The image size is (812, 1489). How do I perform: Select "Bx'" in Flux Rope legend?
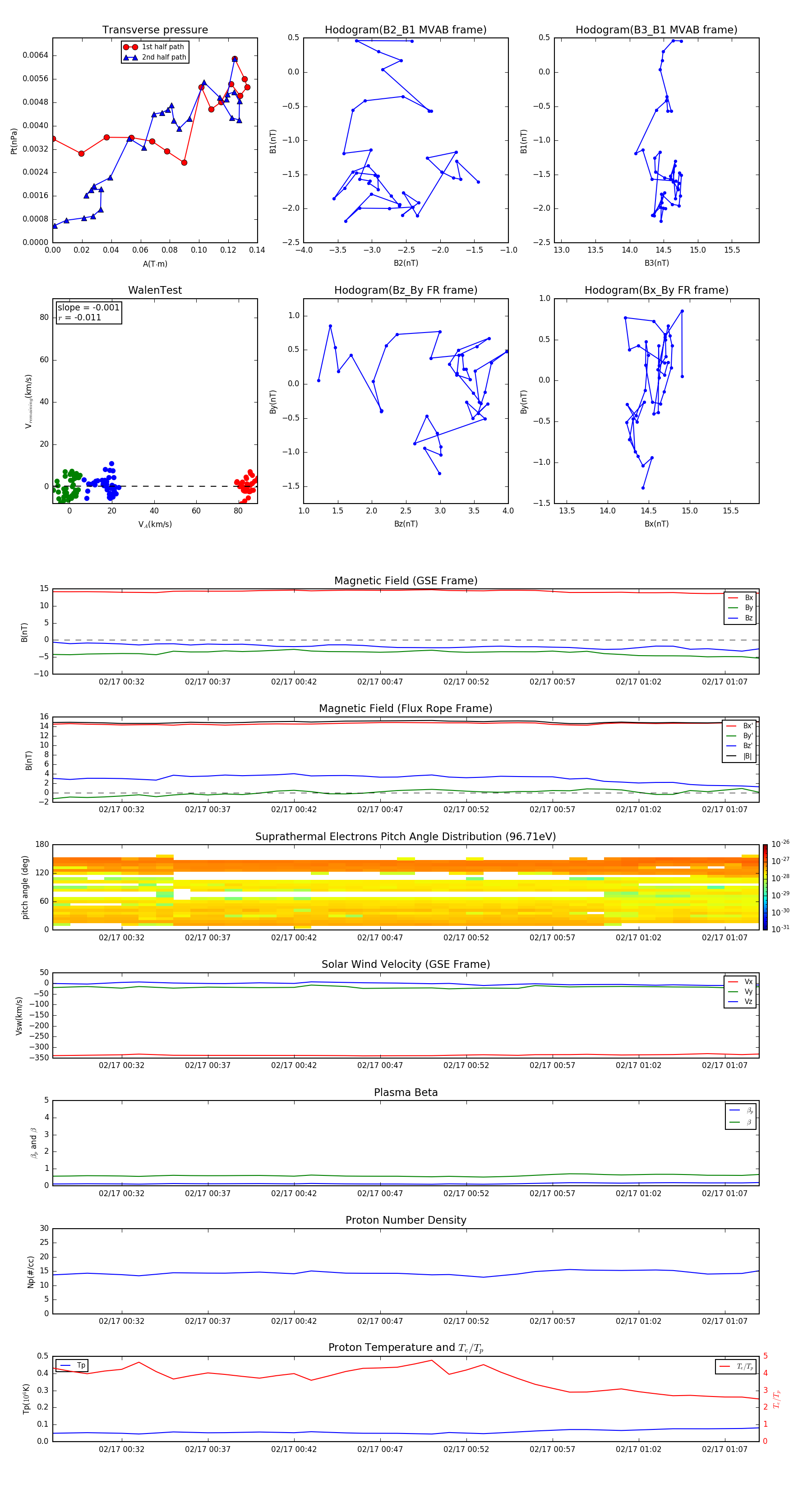[740, 726]
